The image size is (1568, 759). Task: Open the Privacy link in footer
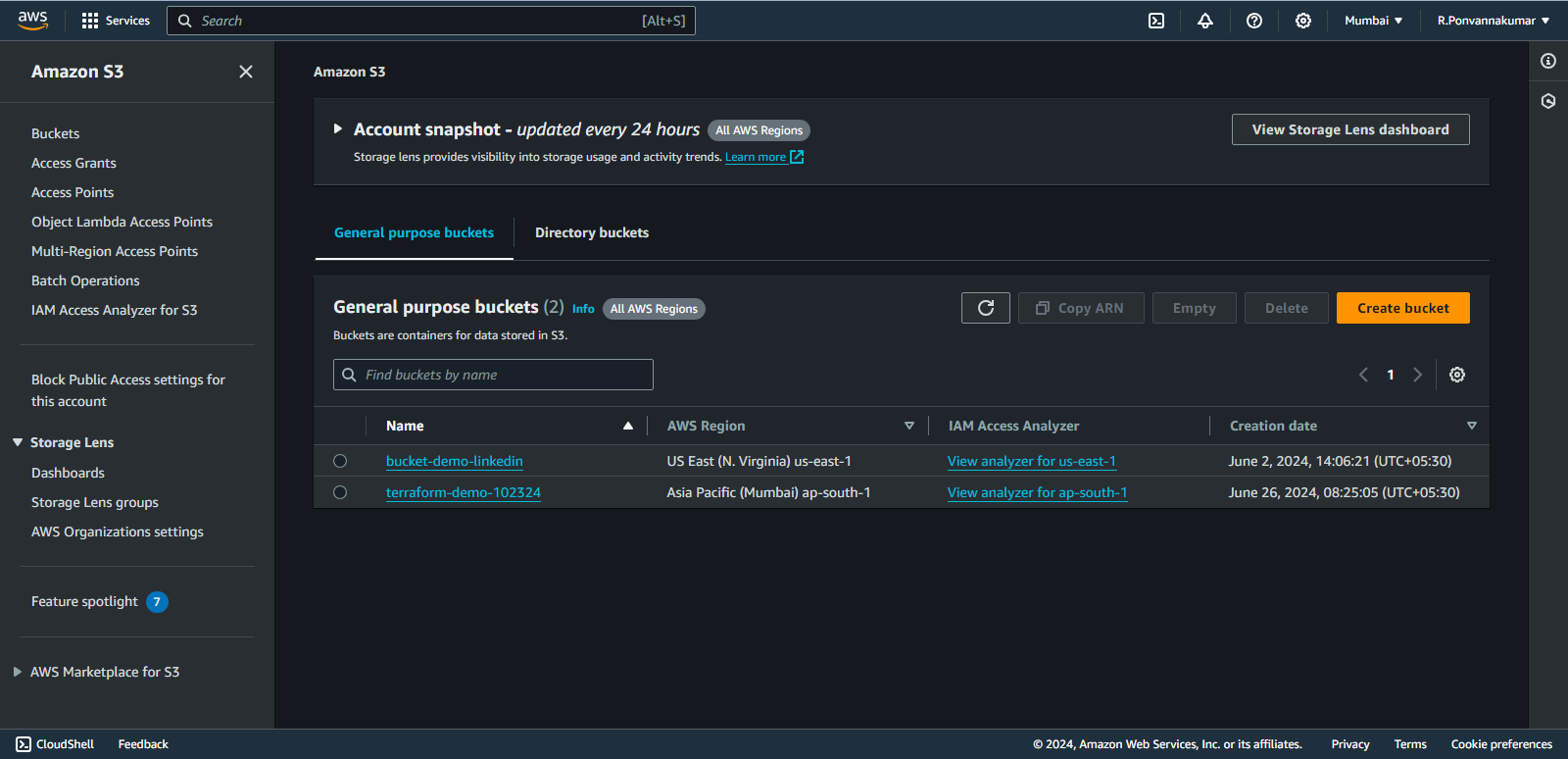click(x=1350, y=744)
